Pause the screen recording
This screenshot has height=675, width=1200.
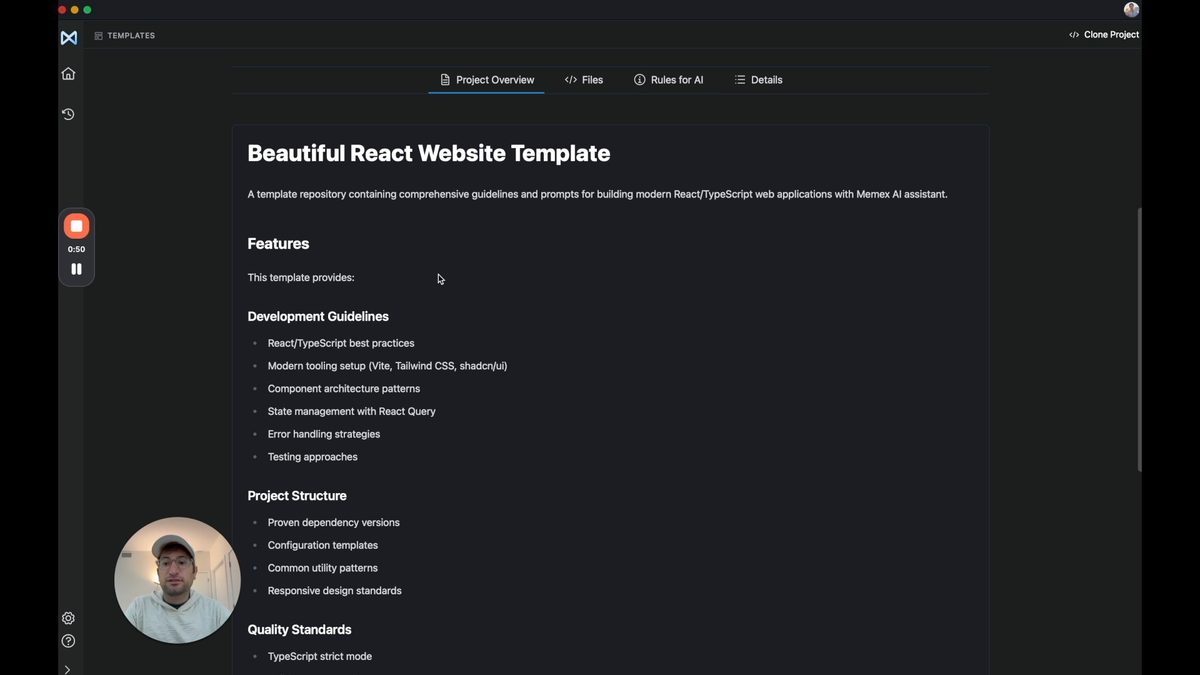coord(76,269)
